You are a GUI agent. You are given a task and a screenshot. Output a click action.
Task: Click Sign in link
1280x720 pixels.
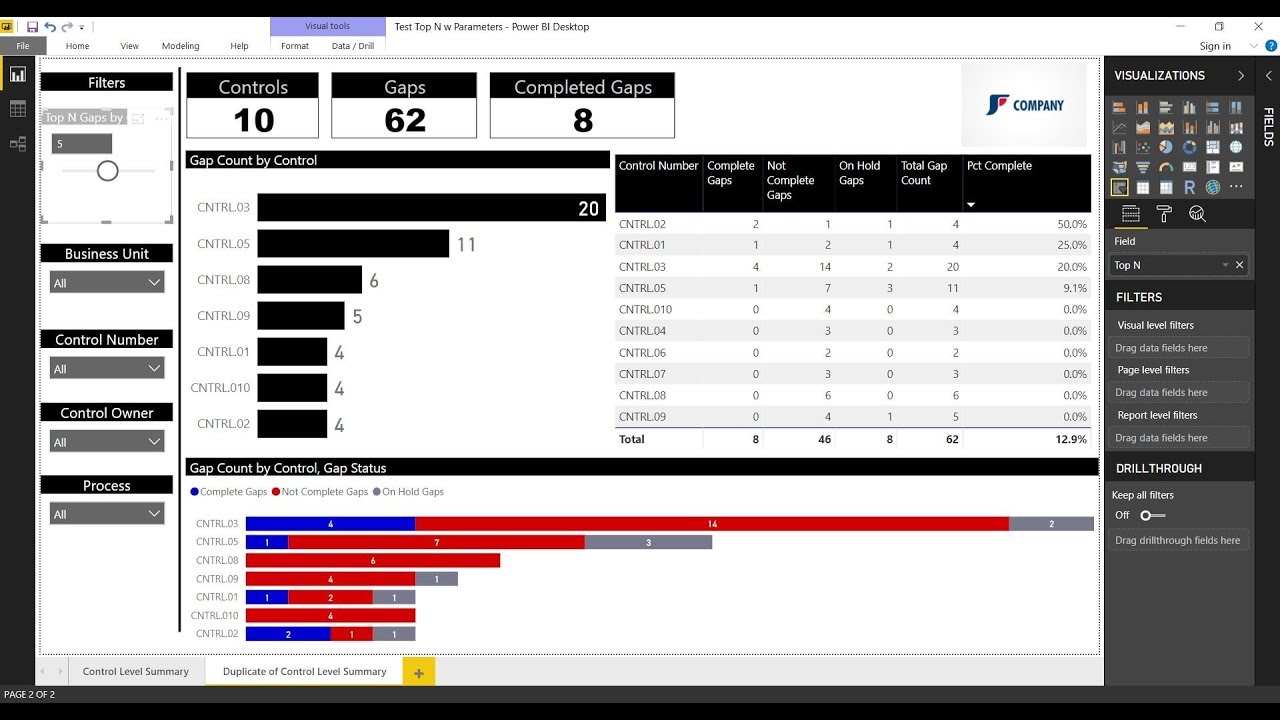point(1215,46)
